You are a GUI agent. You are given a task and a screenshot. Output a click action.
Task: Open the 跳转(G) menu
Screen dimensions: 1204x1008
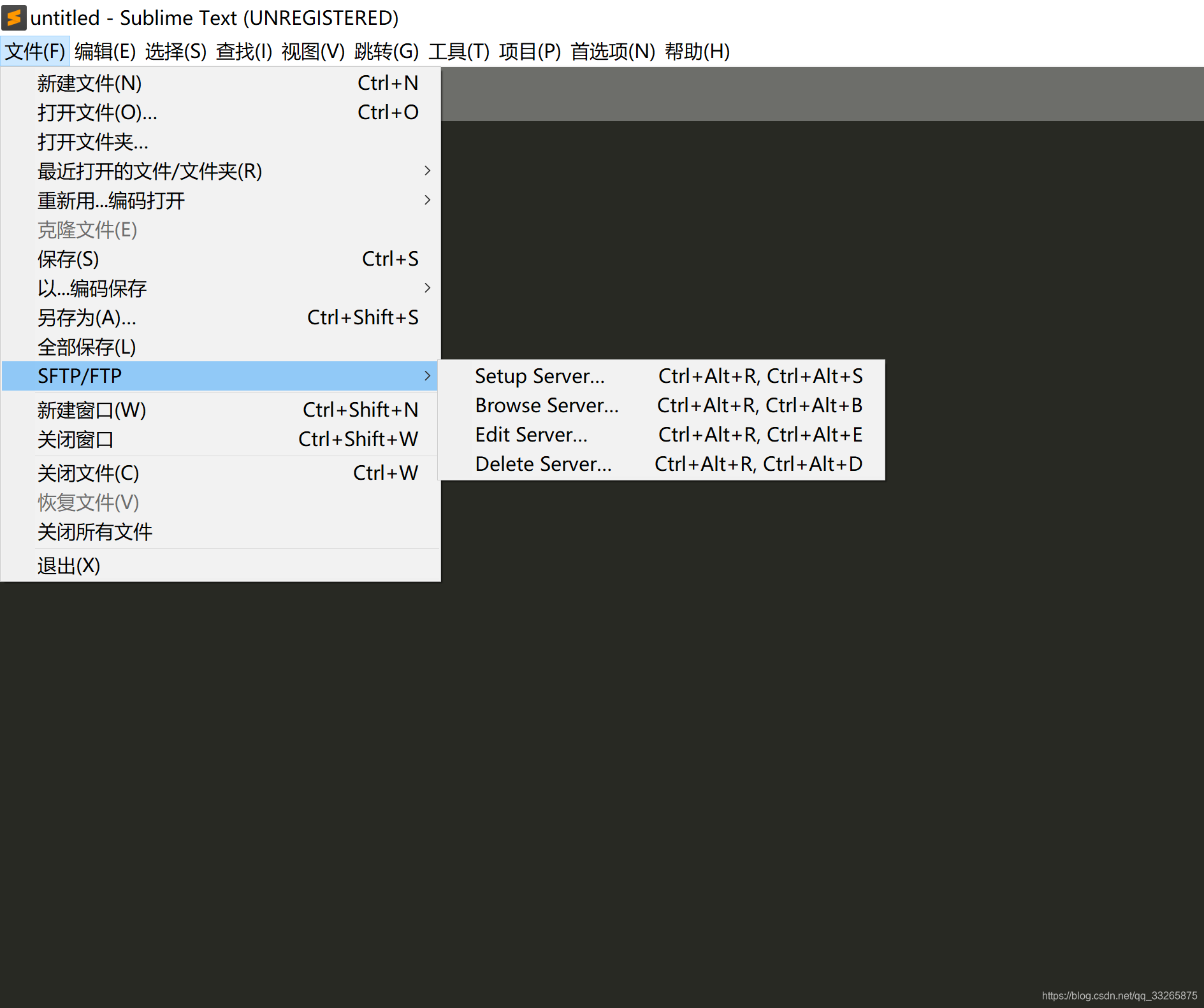[386, 52]
